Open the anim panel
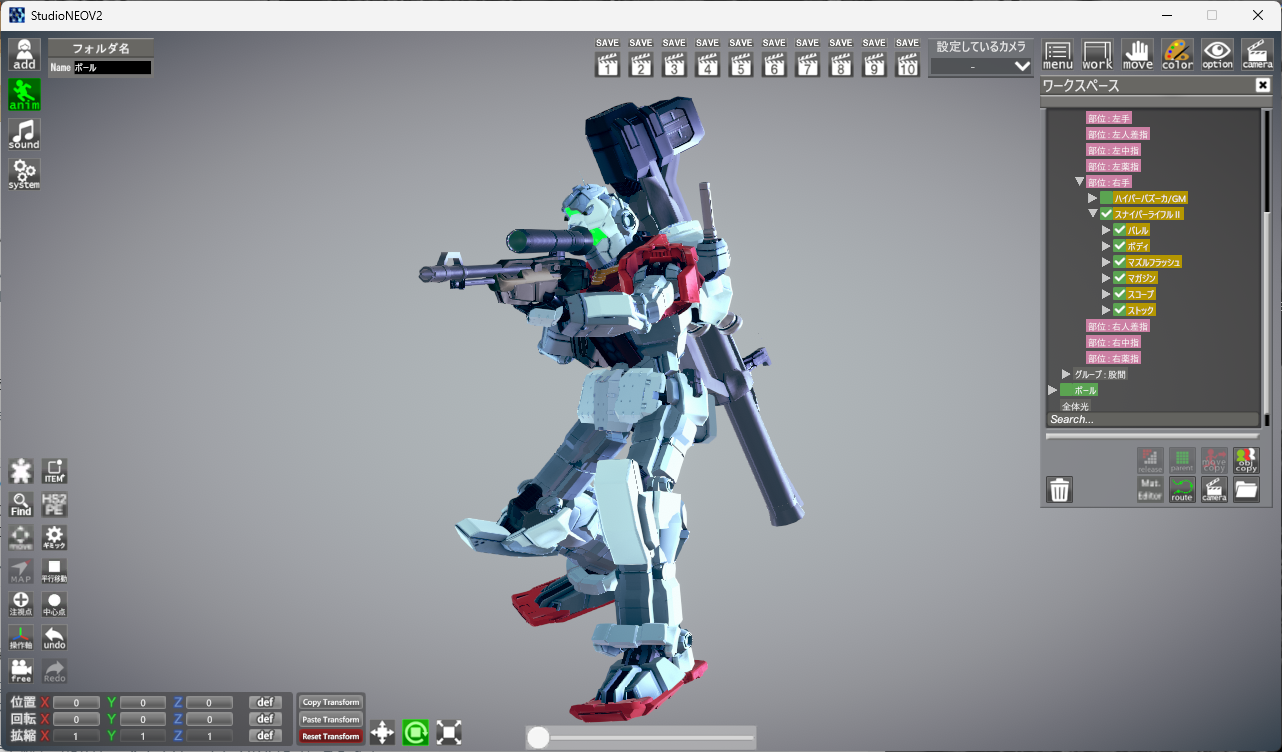 [25, 95]
